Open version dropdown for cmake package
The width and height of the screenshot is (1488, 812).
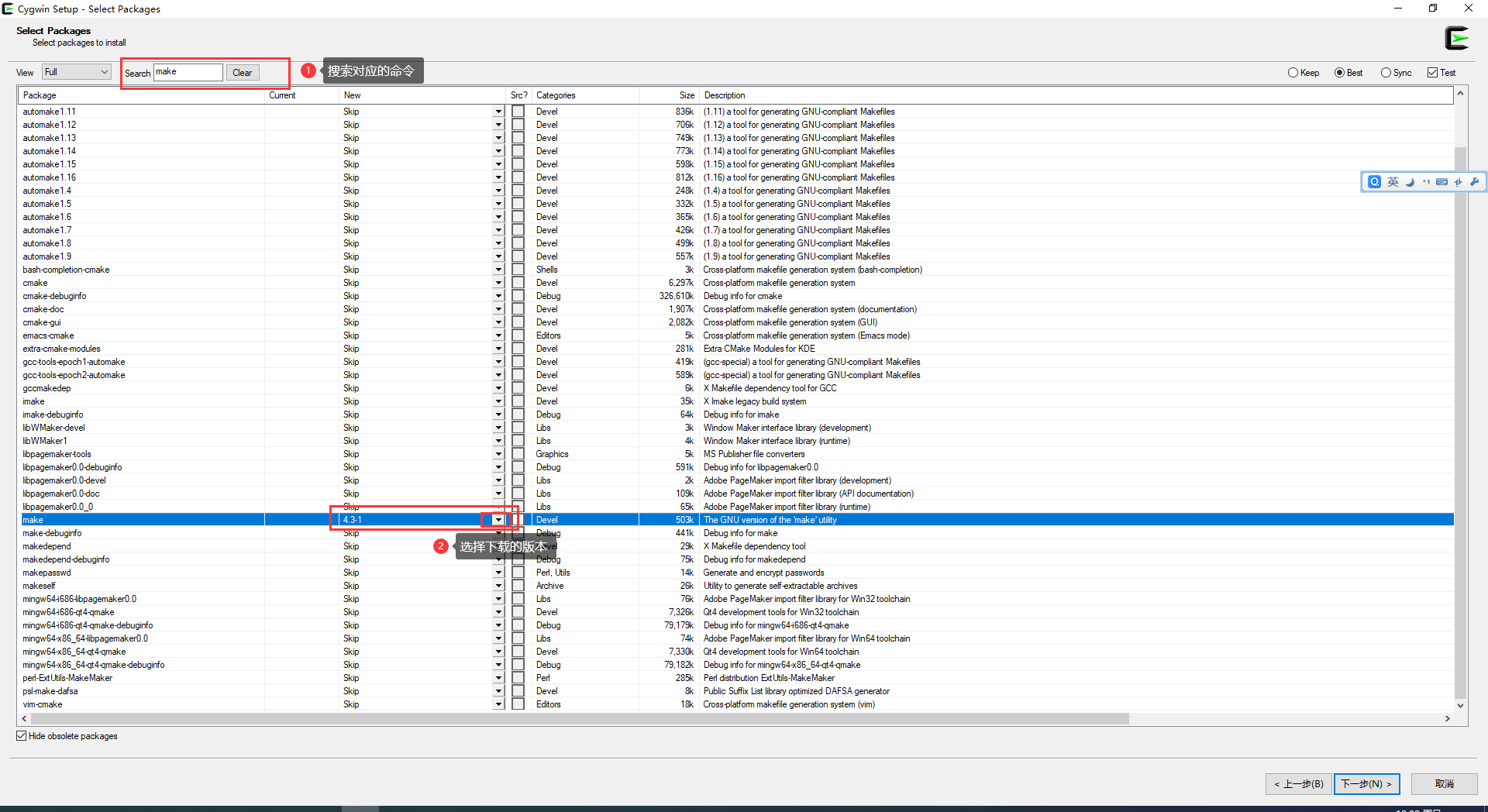498,283
